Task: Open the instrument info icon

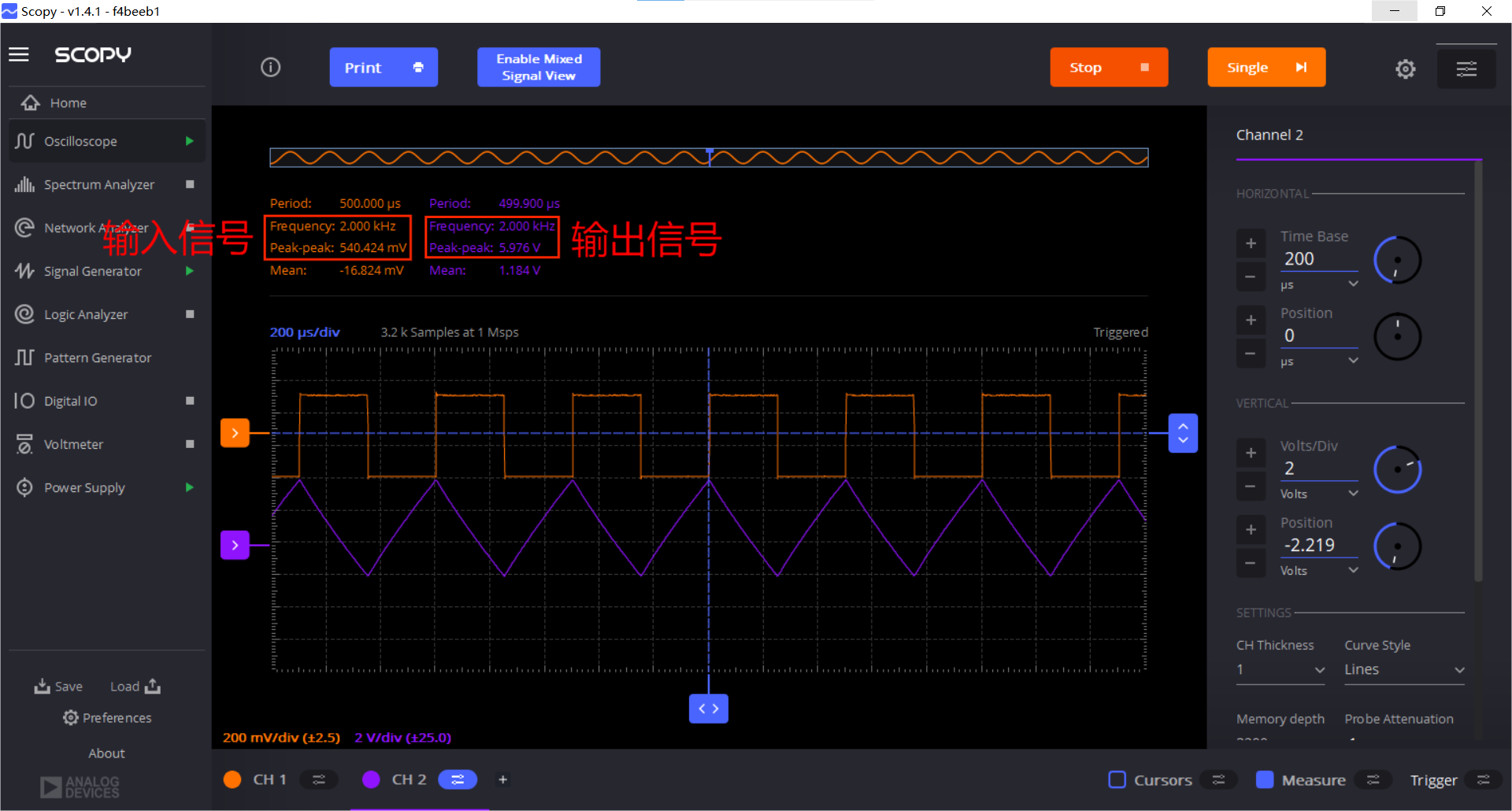Action: [270, 67]
